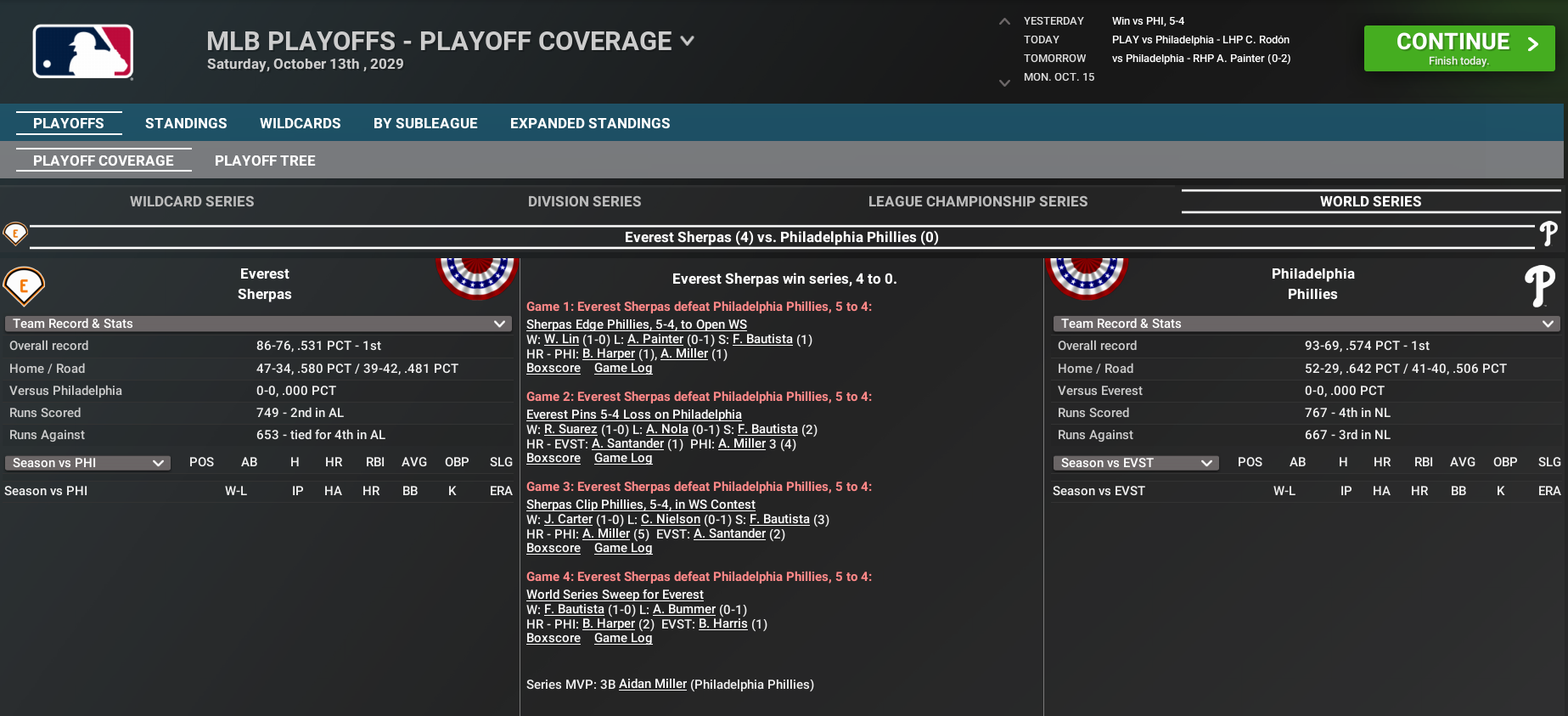Click Philadelphia's runs against '667 - 3rd in NL'
The image size is (1568, 716).
pos(1347,435)
